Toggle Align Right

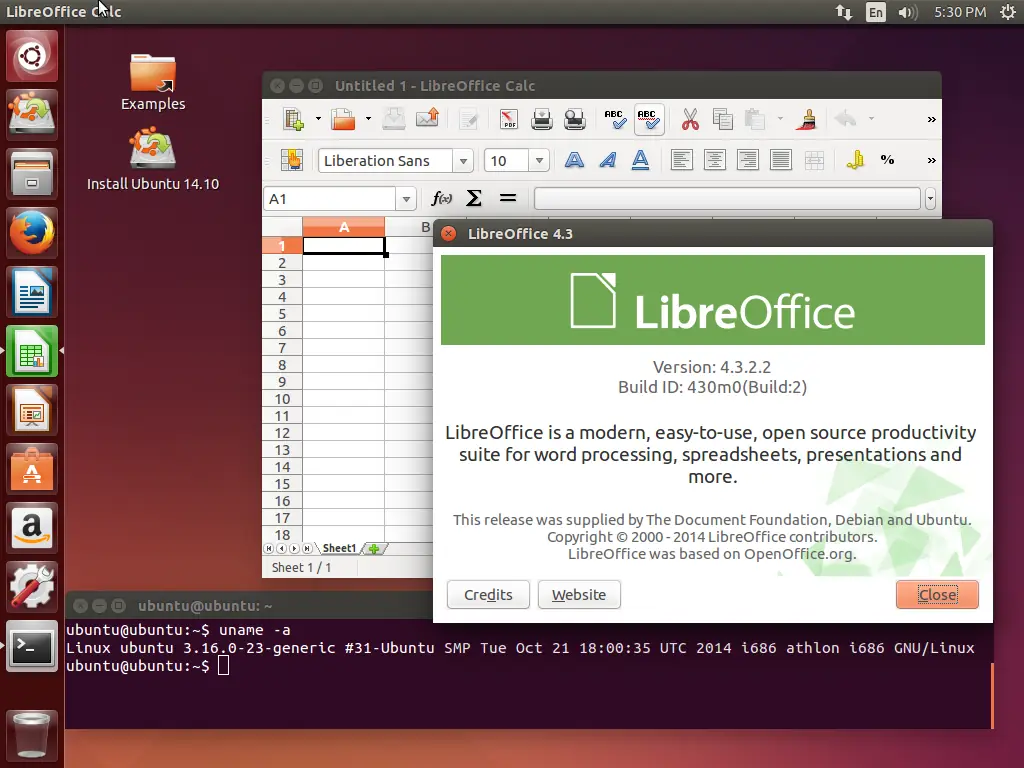point(748,160)
